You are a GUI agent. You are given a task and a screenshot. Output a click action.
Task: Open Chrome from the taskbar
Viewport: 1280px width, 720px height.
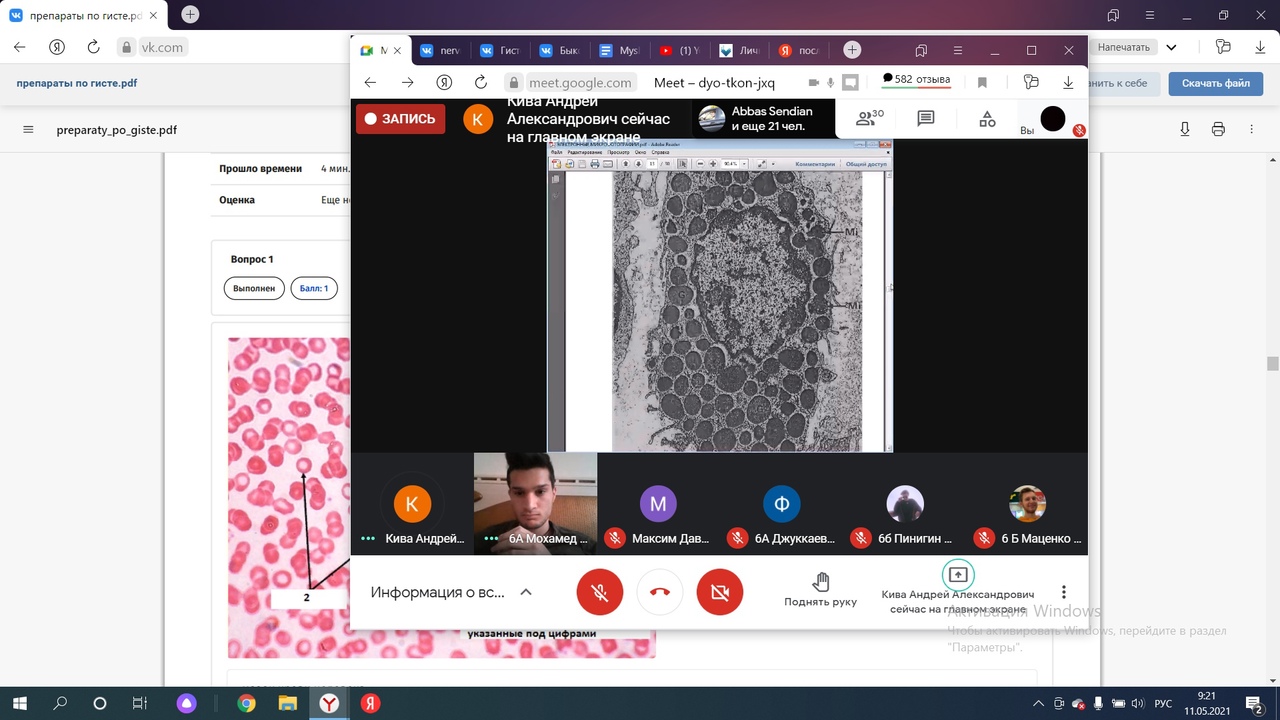[x=246, y=704]
